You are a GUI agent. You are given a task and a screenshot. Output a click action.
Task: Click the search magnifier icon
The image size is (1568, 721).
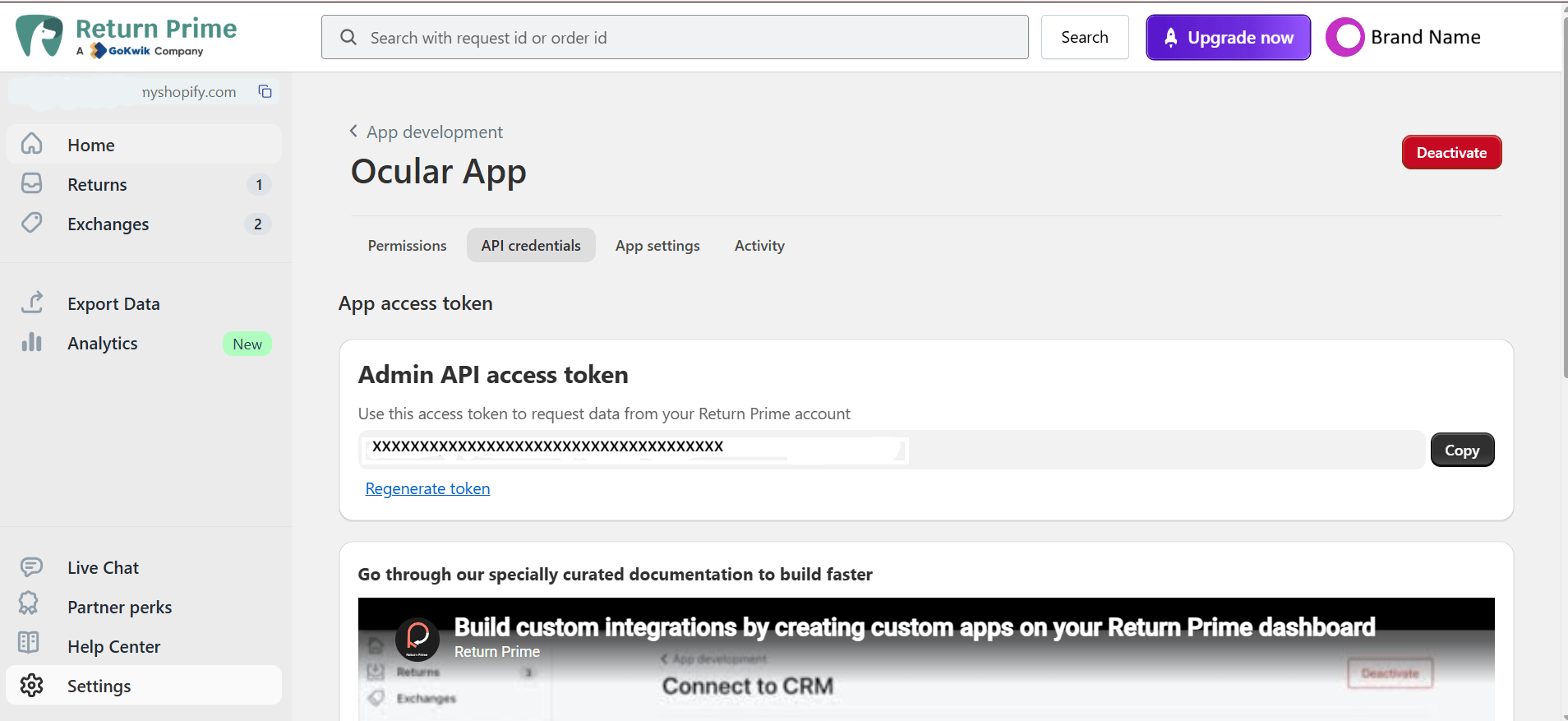point(348,38)
